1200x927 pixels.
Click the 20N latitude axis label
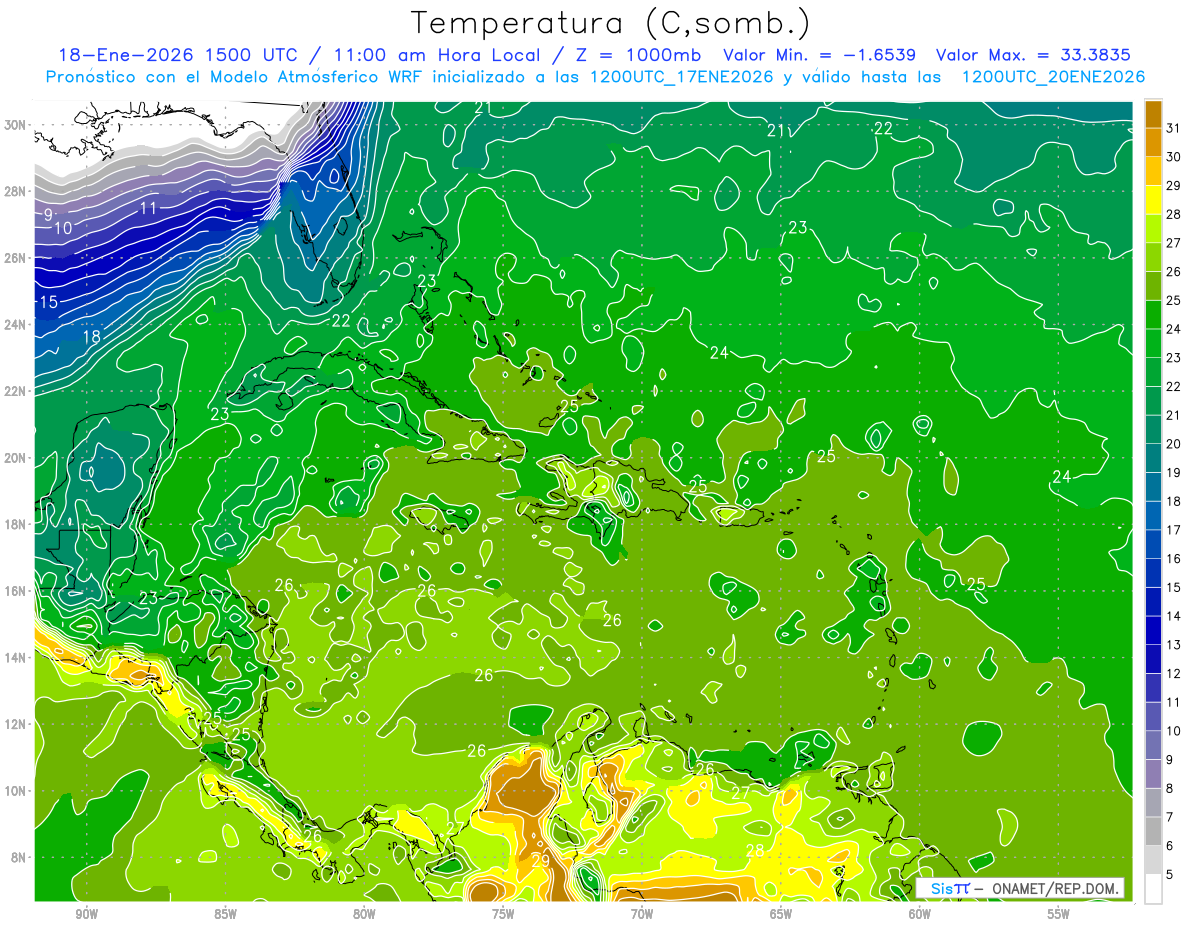tap(16, 458)
